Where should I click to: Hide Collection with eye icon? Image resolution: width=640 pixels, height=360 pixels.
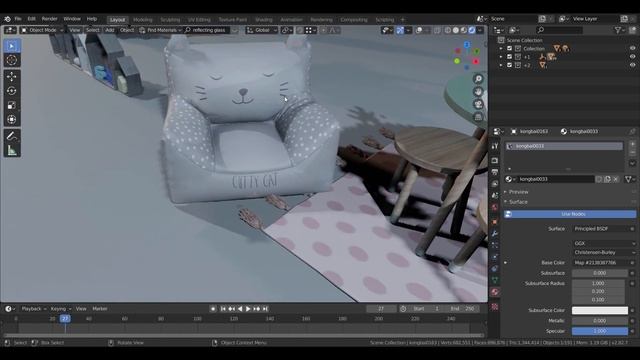[632, 49]
